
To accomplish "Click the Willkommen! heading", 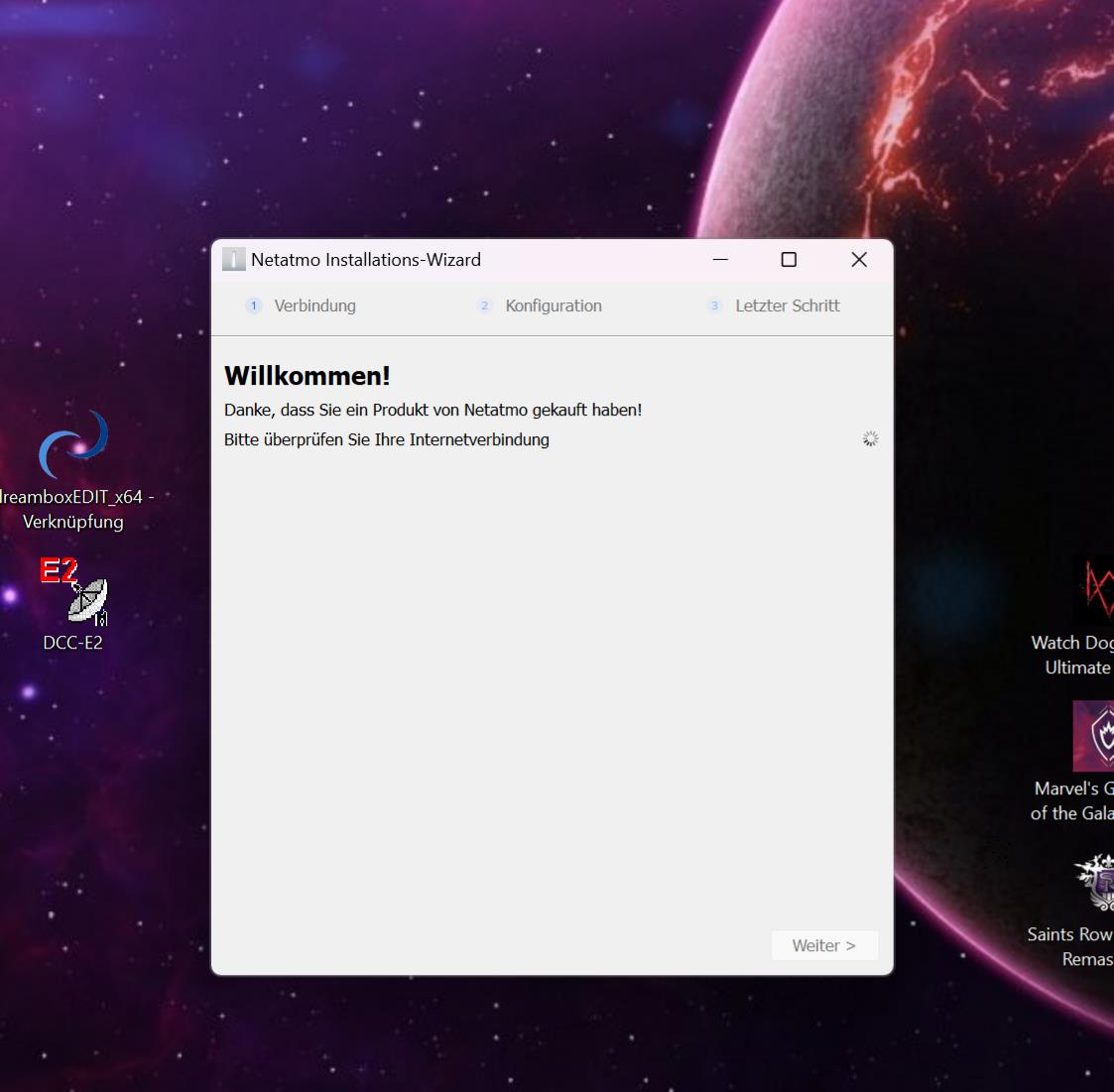I will (x=307, y=376).
